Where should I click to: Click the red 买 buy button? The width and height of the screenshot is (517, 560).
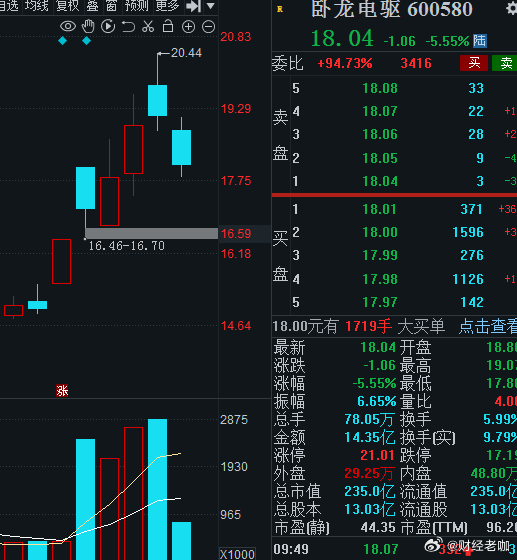click(x=474, y=63)
